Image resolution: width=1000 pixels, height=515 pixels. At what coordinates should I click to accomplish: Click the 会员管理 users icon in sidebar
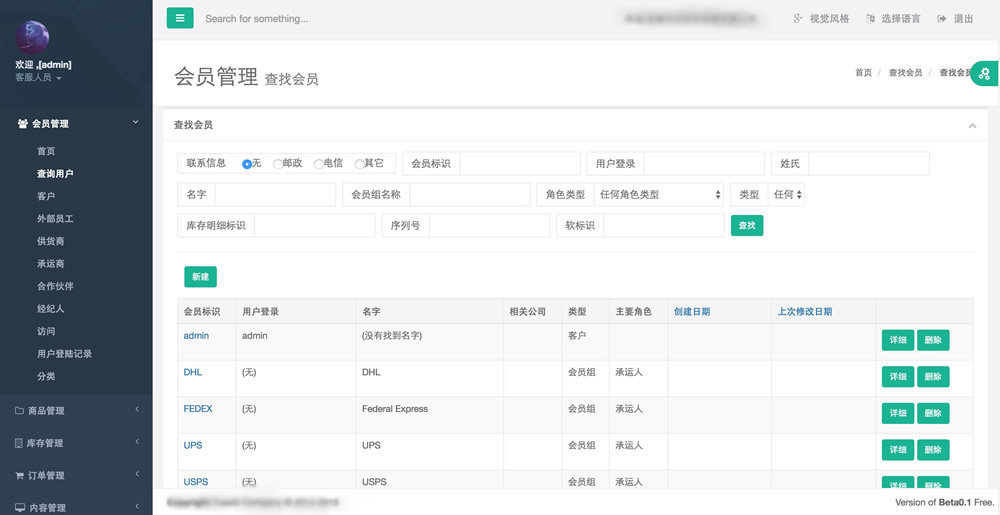23,124
